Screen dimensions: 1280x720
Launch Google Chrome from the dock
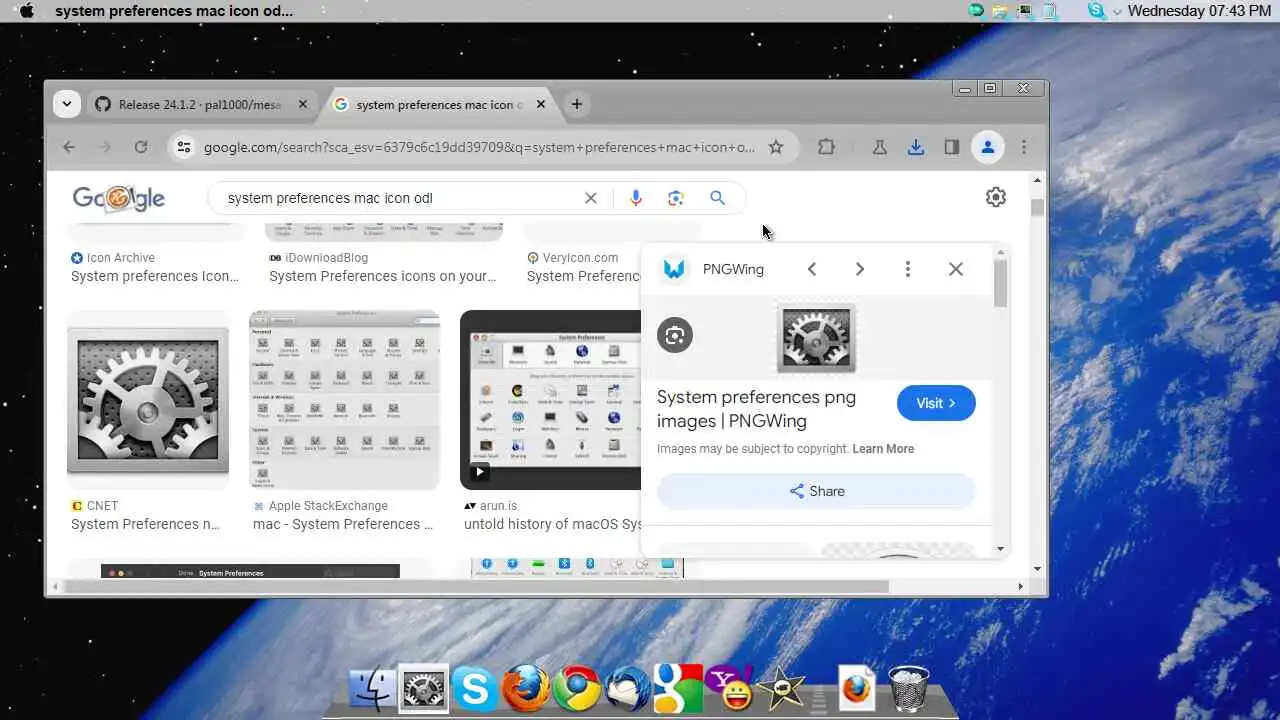pos(577,690)
